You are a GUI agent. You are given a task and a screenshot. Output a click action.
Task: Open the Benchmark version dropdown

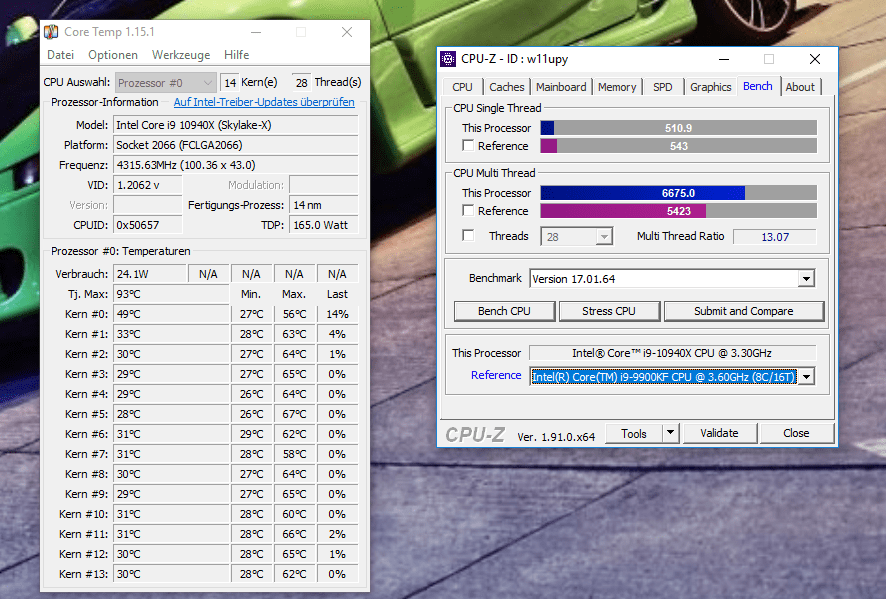[806, 279]
